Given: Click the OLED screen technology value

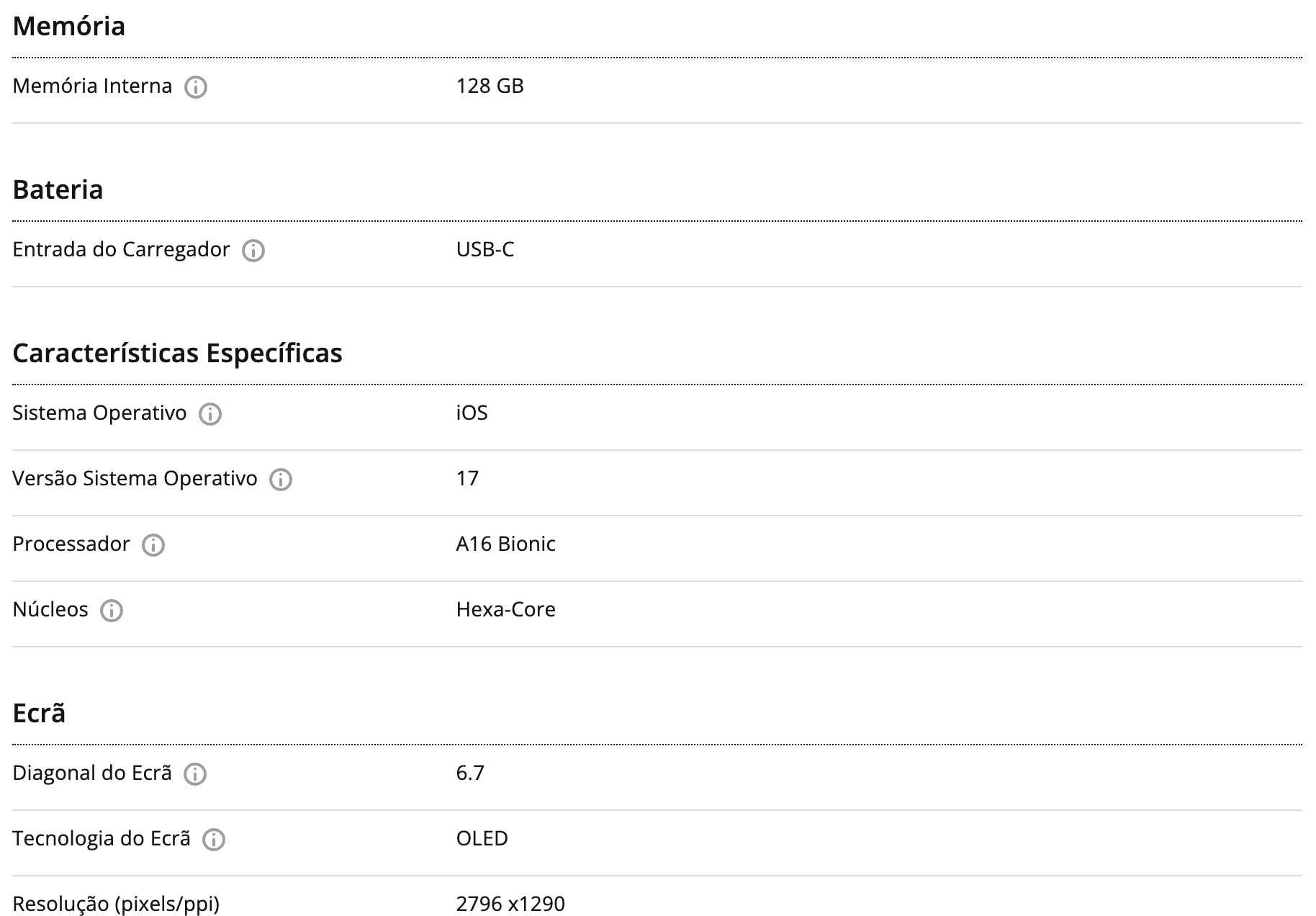Looking at the screenshot, I should pyautogui.click(x=482, y=839).
